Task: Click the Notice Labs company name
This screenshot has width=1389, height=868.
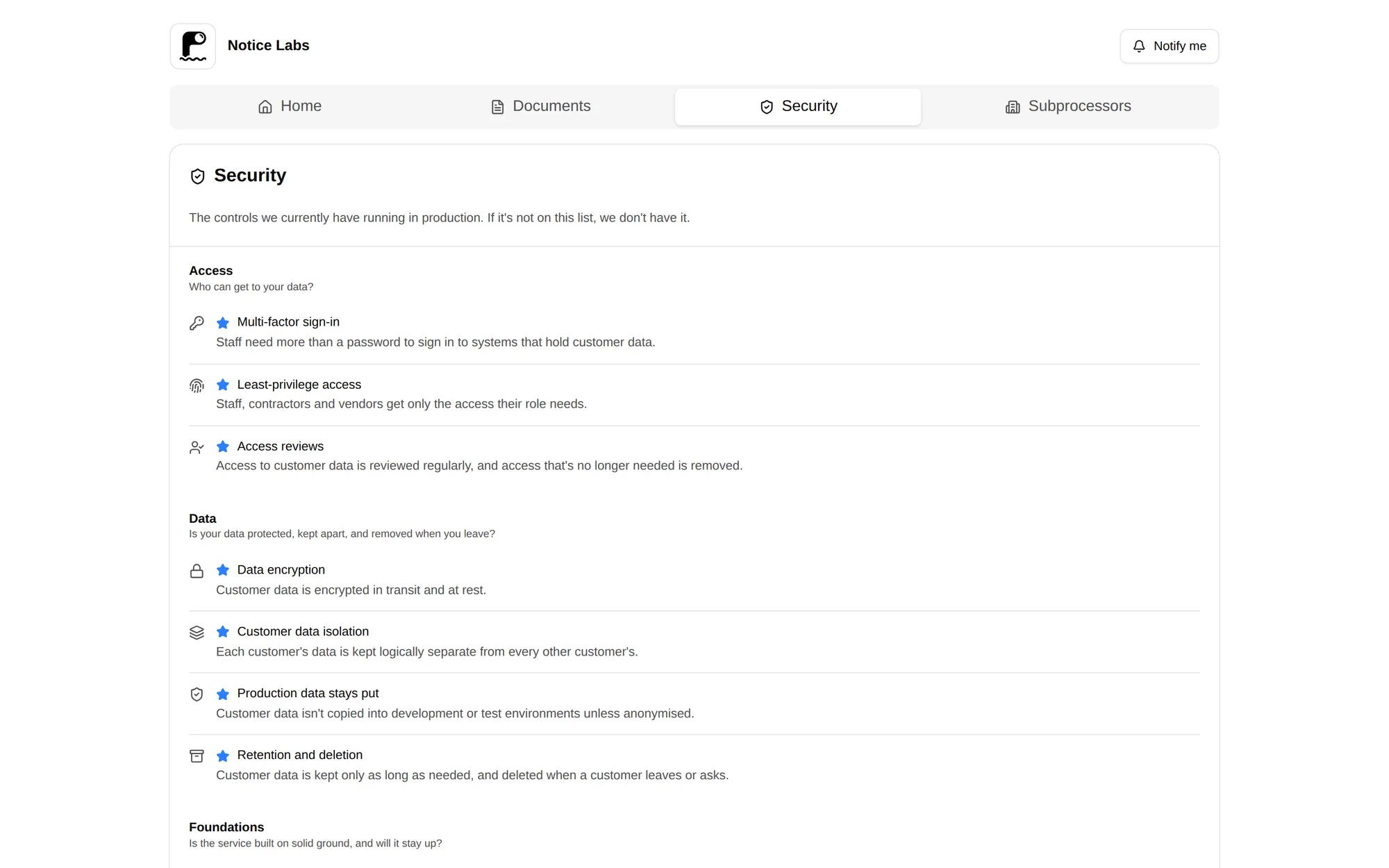Action: (268, 45)
